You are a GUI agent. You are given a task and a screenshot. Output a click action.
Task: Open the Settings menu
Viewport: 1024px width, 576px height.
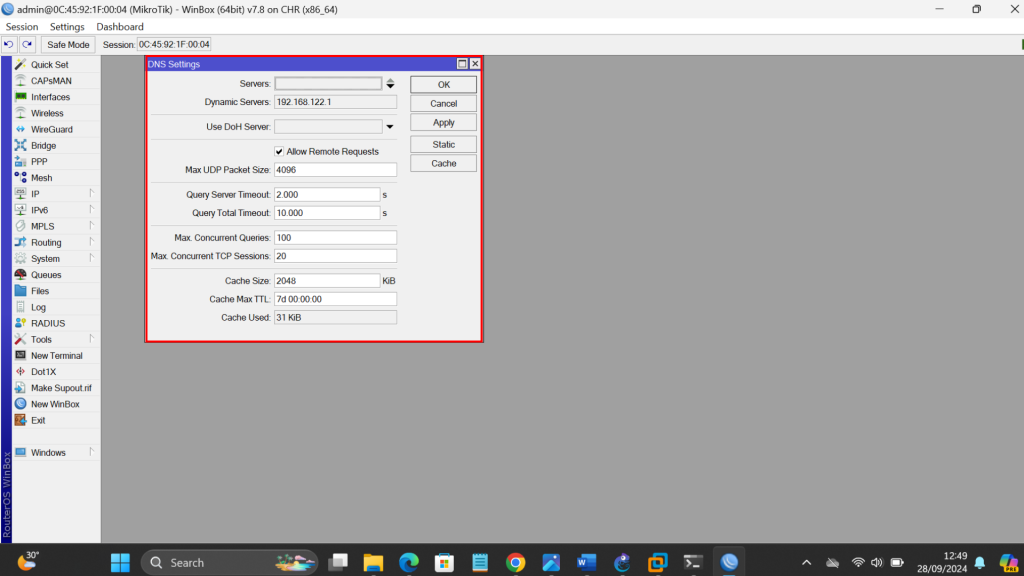67,27
